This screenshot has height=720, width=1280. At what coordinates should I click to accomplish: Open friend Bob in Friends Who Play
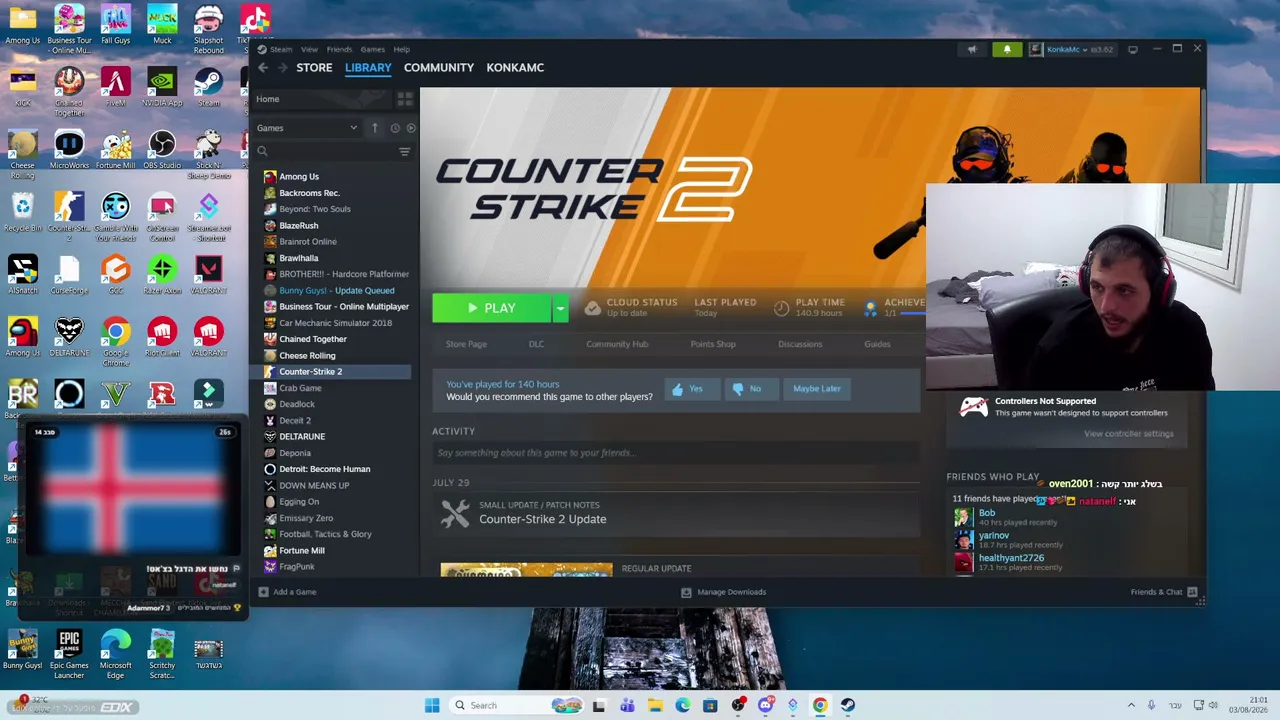pos(986,513)
